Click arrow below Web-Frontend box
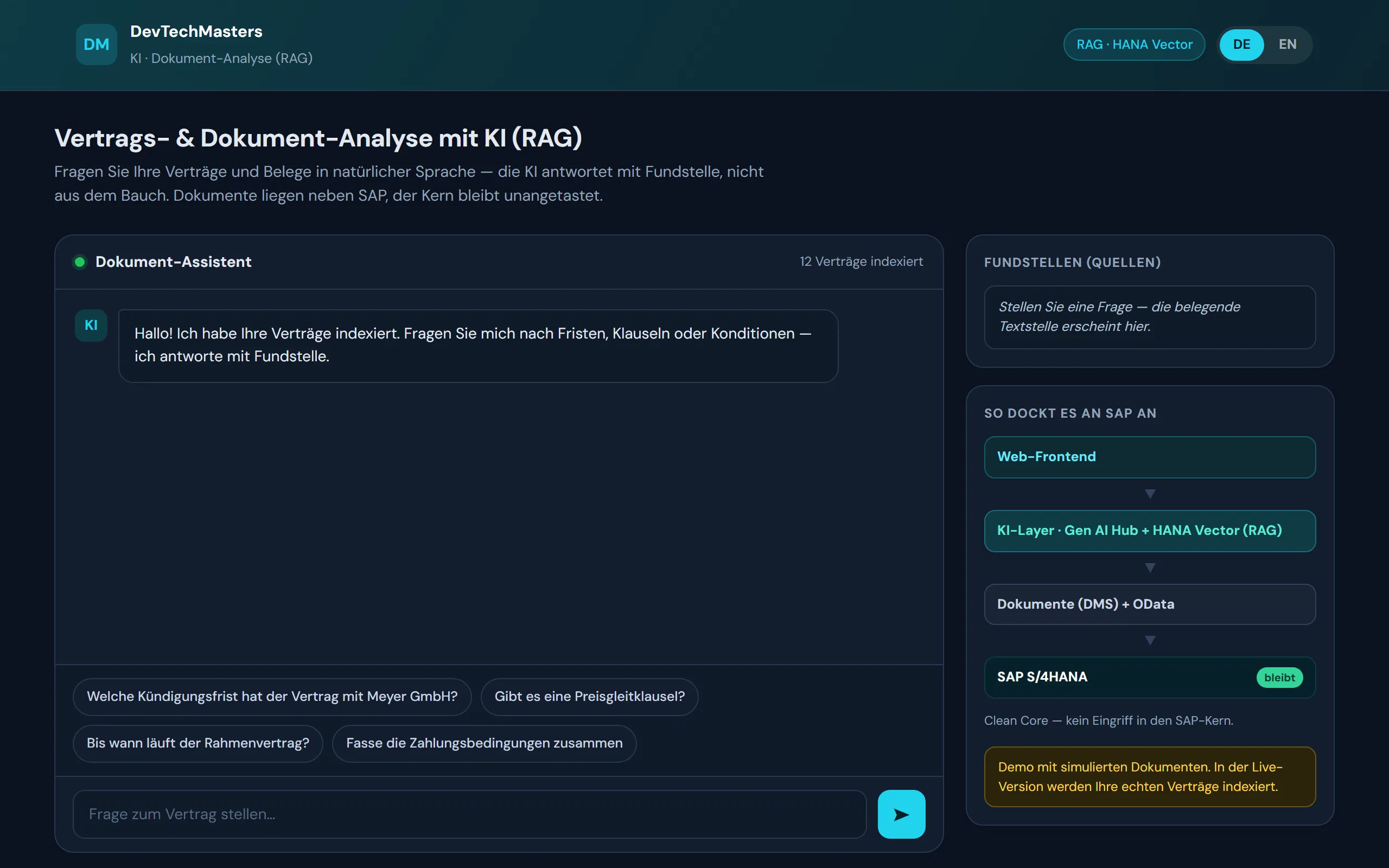Viewport: 1389px width, 868px height. coord(1150,494)
